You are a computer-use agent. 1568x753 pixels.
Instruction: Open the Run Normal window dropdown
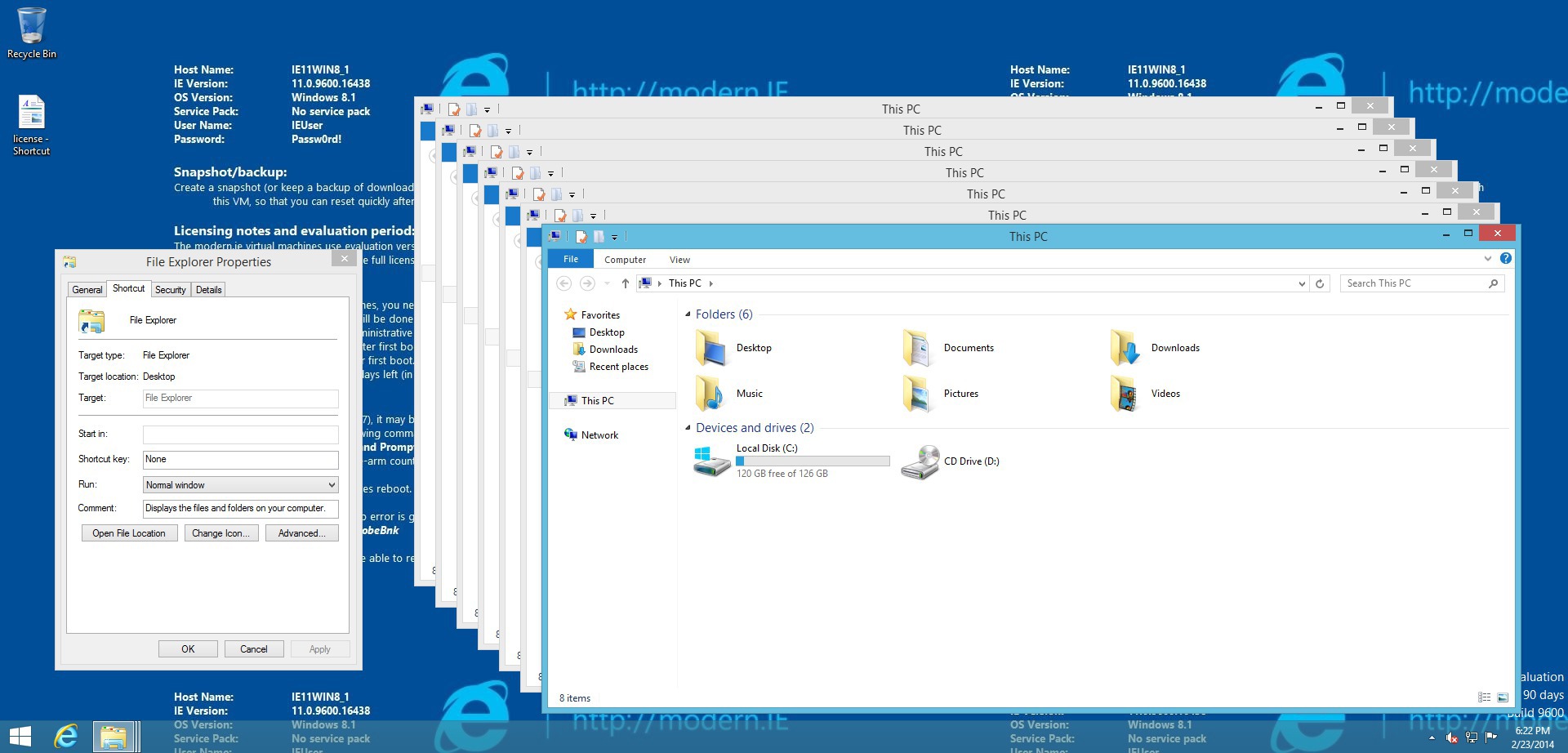pos(241,485)
